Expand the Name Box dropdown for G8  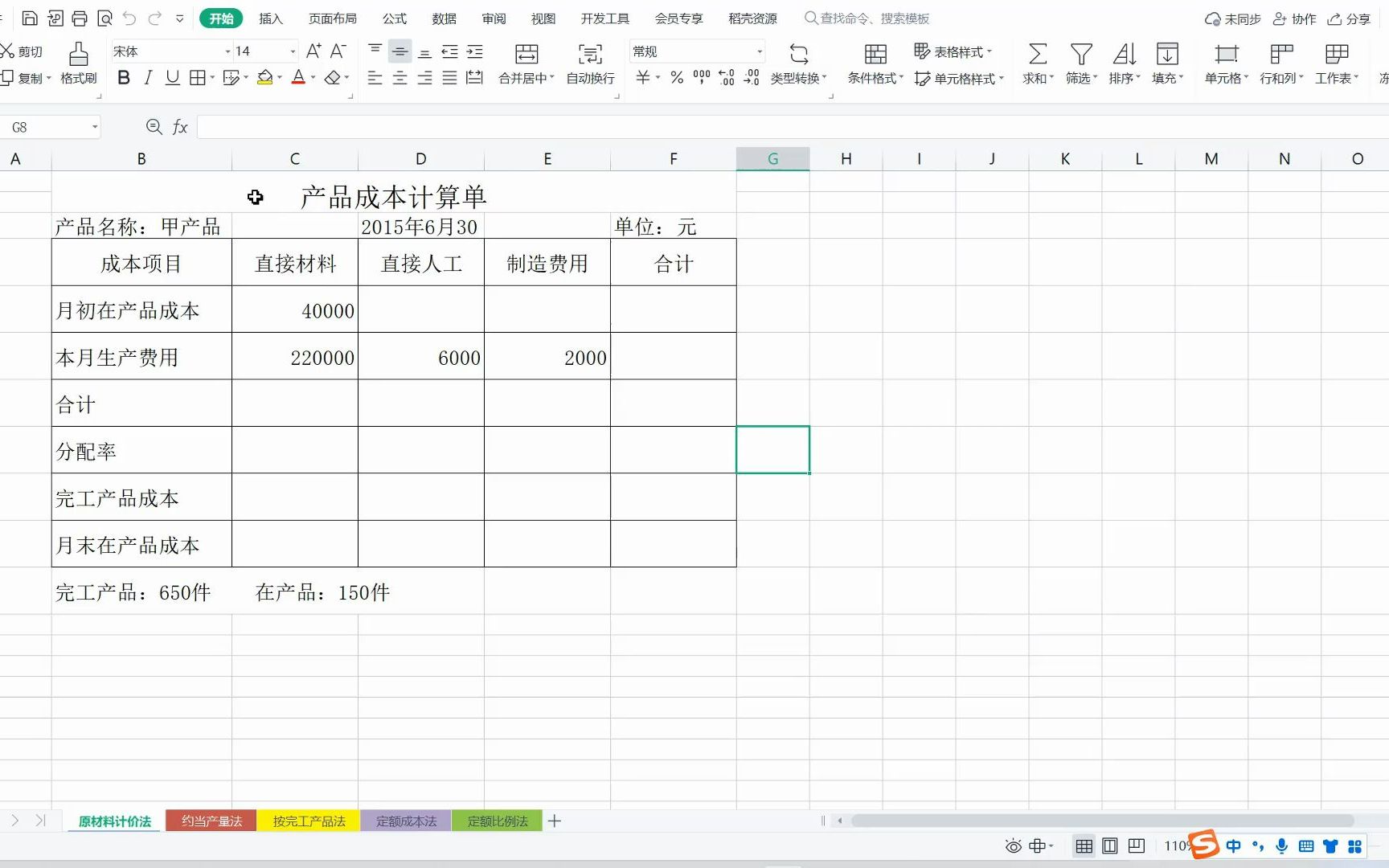click(94, 127)
